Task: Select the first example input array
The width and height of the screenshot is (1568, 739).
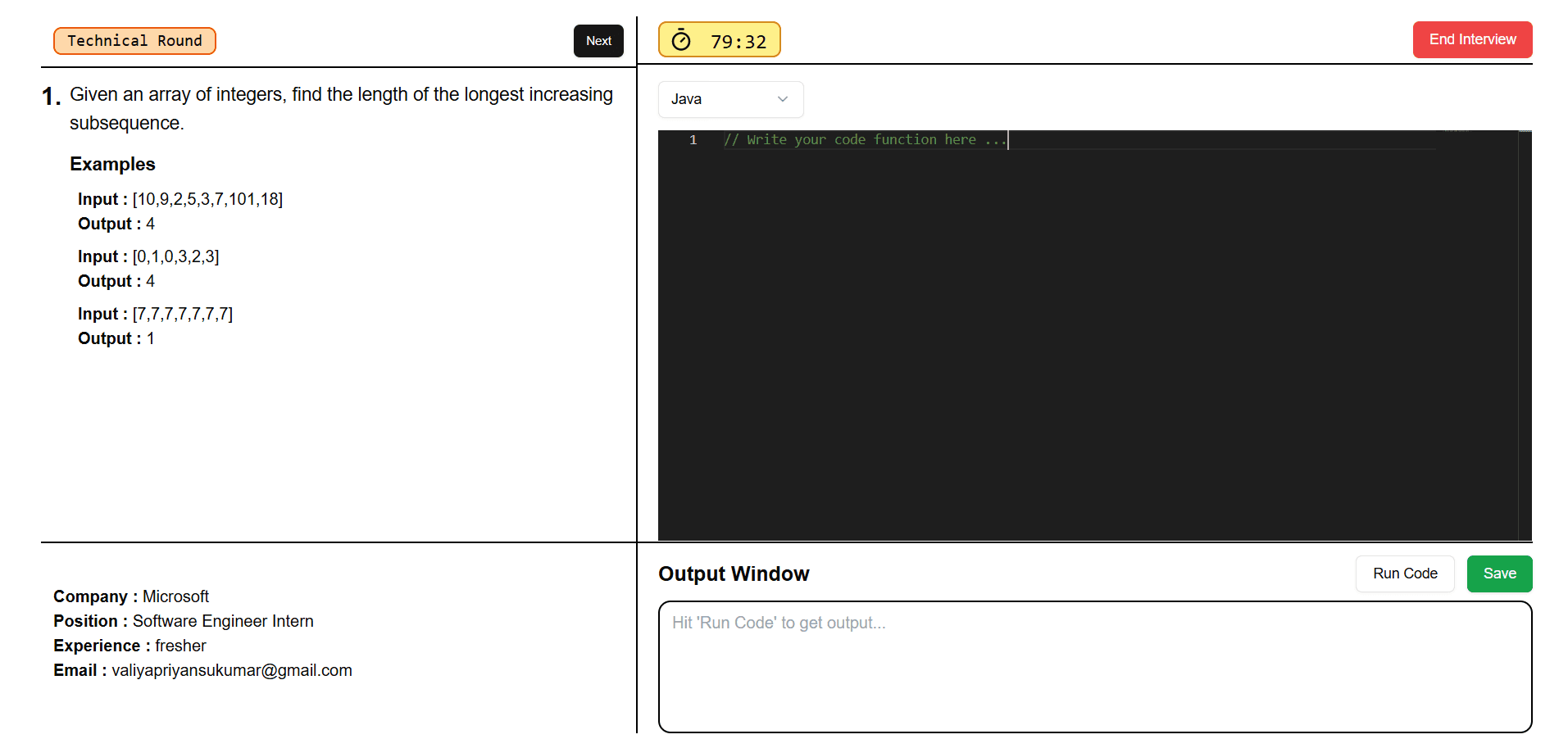Action: coord(207,198)
